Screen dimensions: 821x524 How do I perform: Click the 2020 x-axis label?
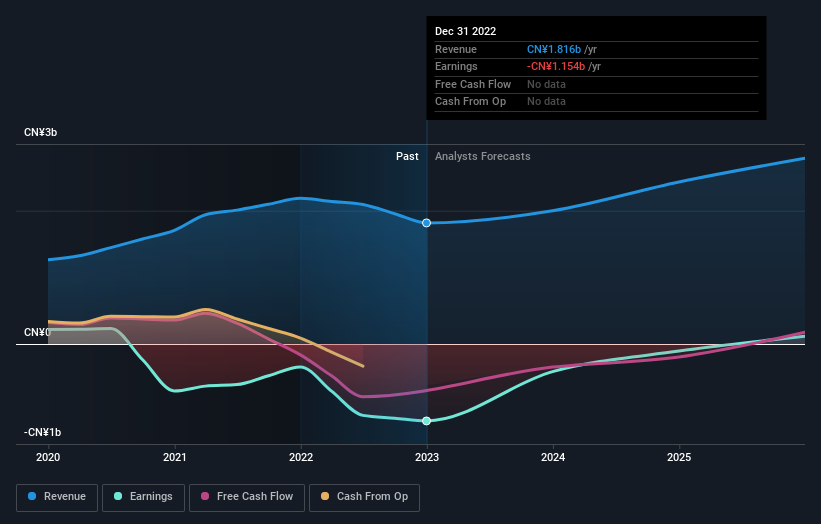[x=48, y=458]
